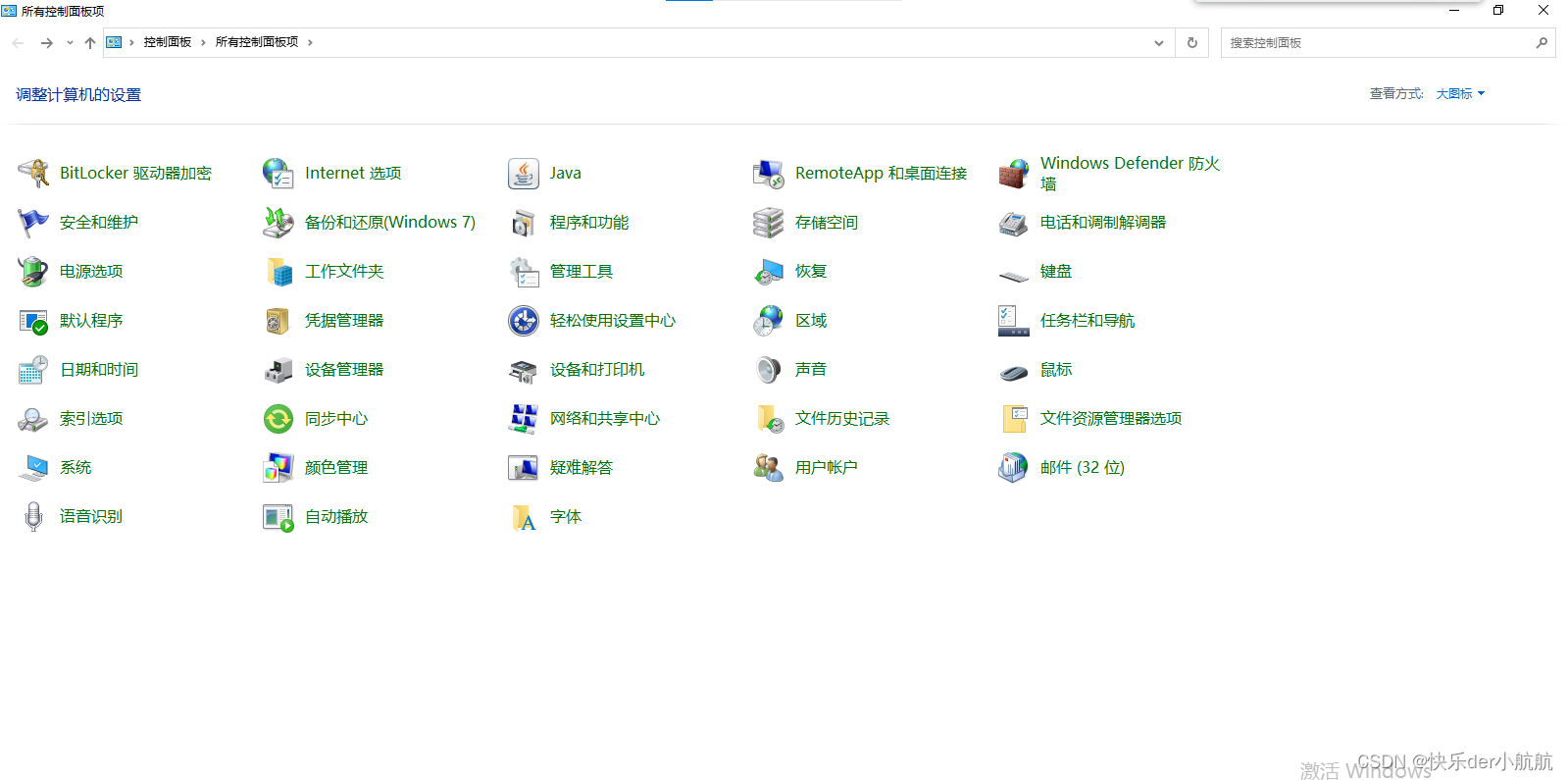Click the 用户帐户 link label
1568x780 pixels.
pos(827,468)
